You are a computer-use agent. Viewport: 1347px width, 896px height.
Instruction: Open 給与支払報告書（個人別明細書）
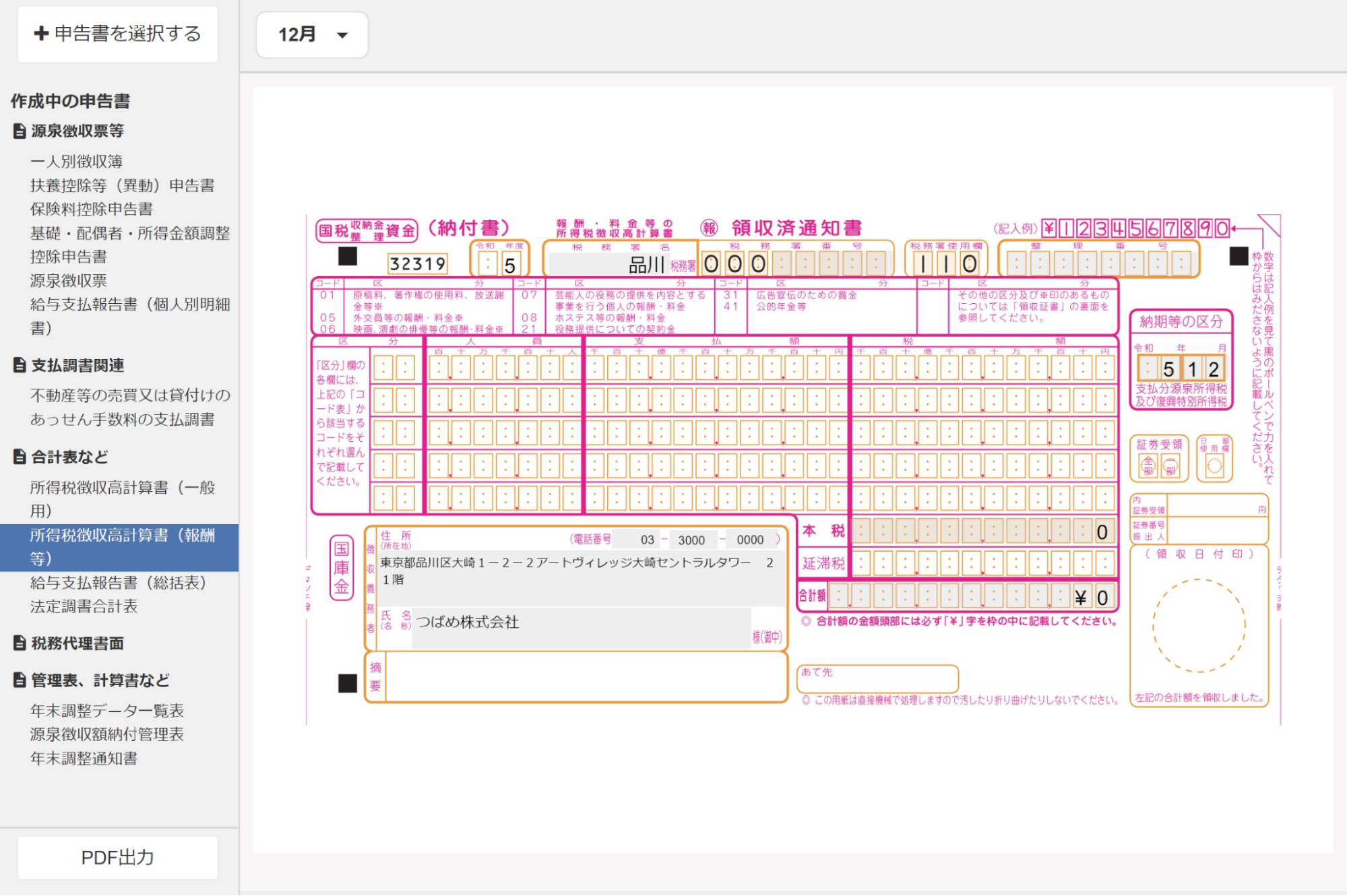coord(130,316)
